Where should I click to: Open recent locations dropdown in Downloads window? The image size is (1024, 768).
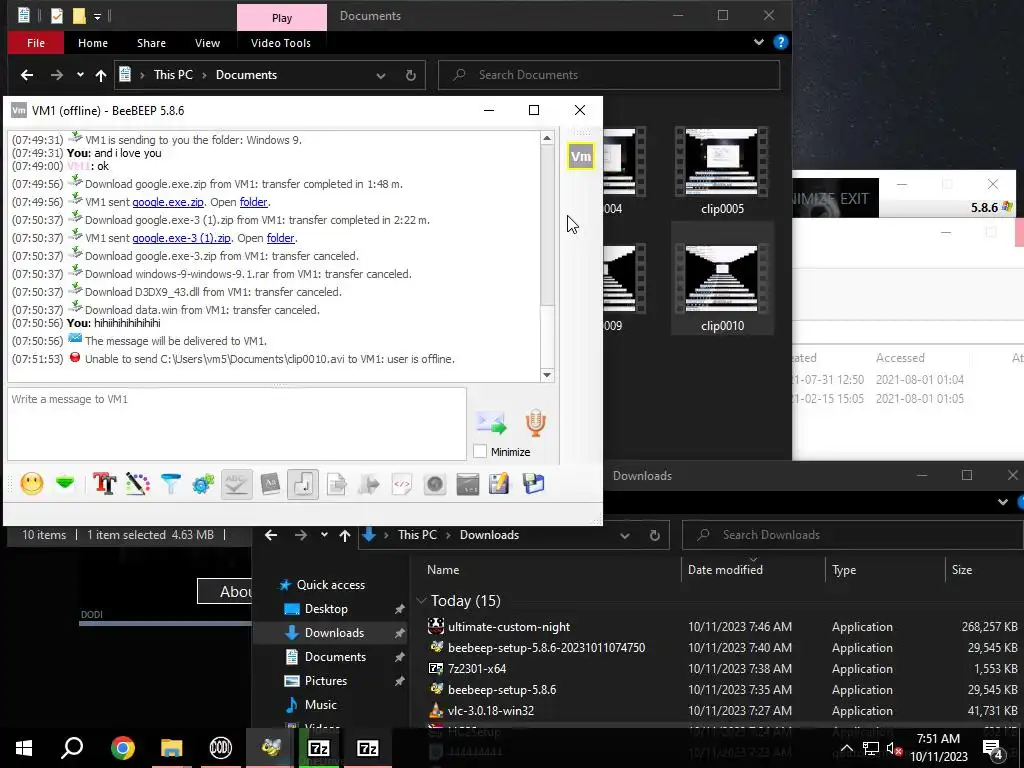point(324,535)
